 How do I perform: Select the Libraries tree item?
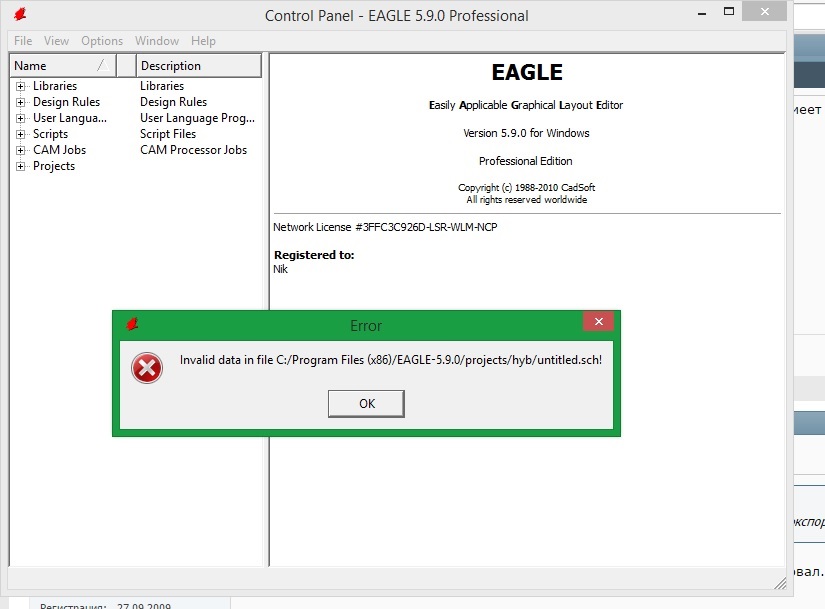(55, 86)
